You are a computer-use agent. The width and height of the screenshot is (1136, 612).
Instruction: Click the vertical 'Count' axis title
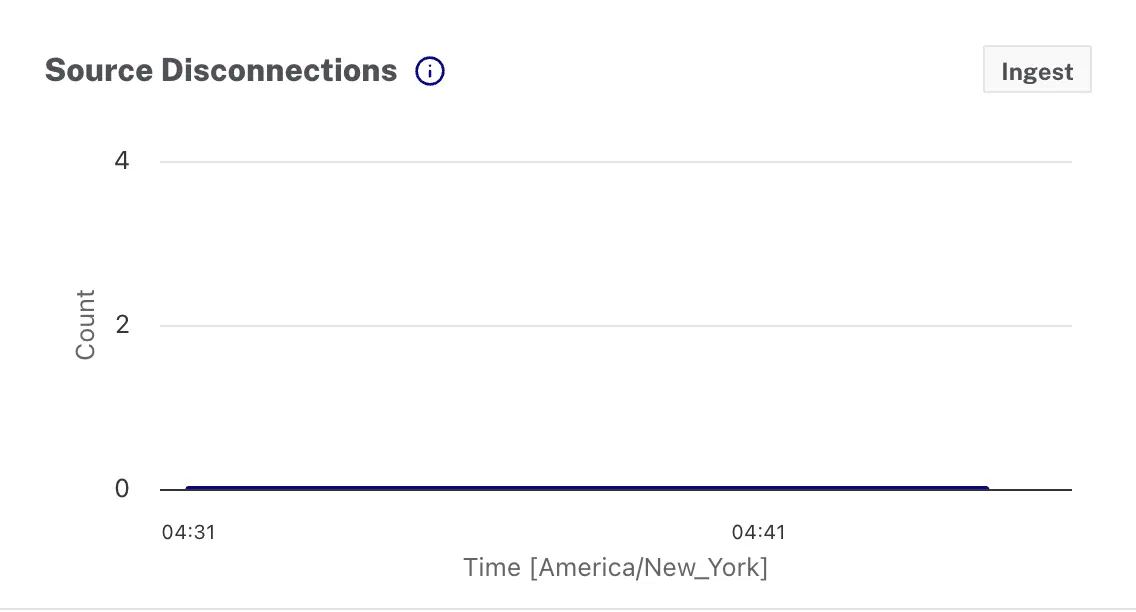coord(85,325)
